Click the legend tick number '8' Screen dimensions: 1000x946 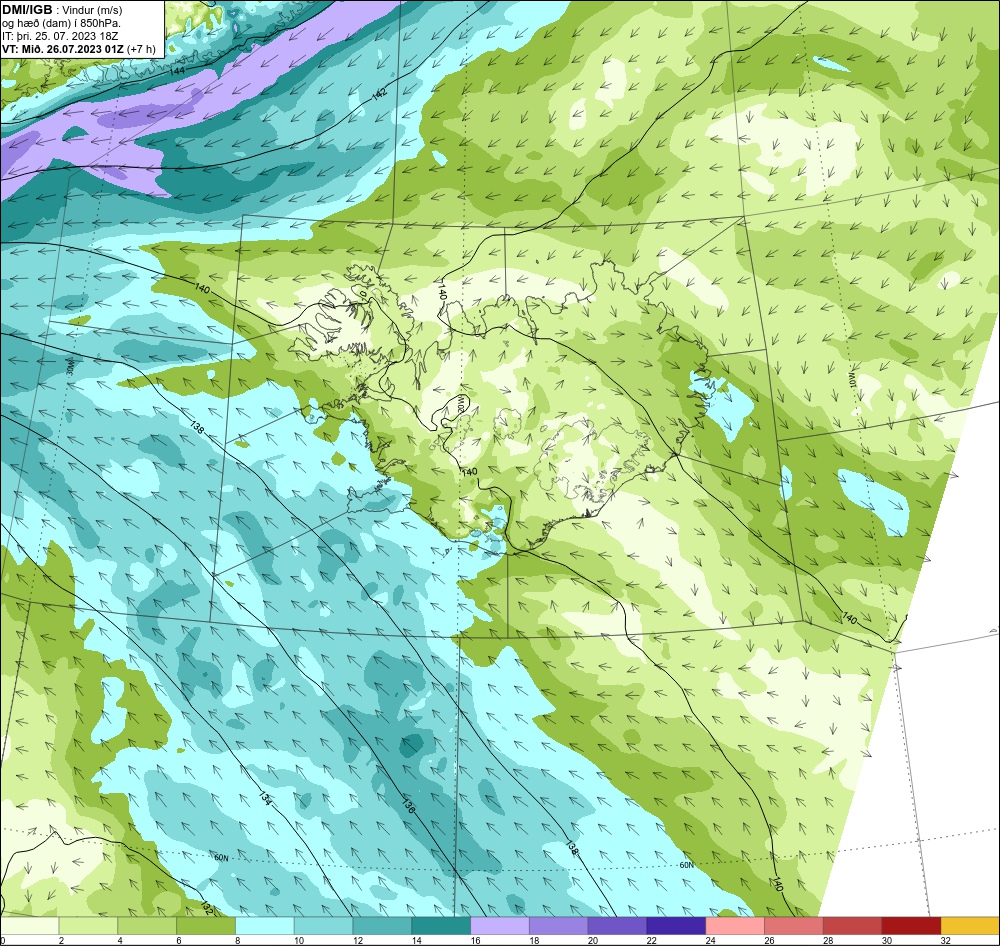(238, 940)
